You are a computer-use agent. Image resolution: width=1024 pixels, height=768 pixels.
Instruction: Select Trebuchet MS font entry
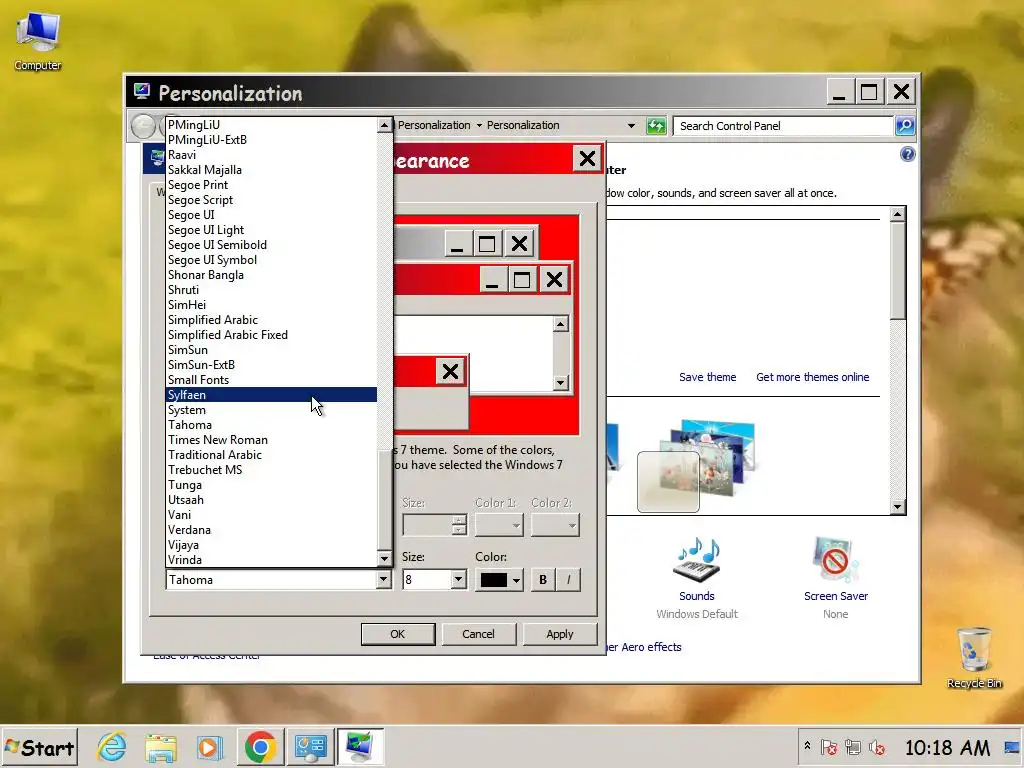tap(272, 470)
